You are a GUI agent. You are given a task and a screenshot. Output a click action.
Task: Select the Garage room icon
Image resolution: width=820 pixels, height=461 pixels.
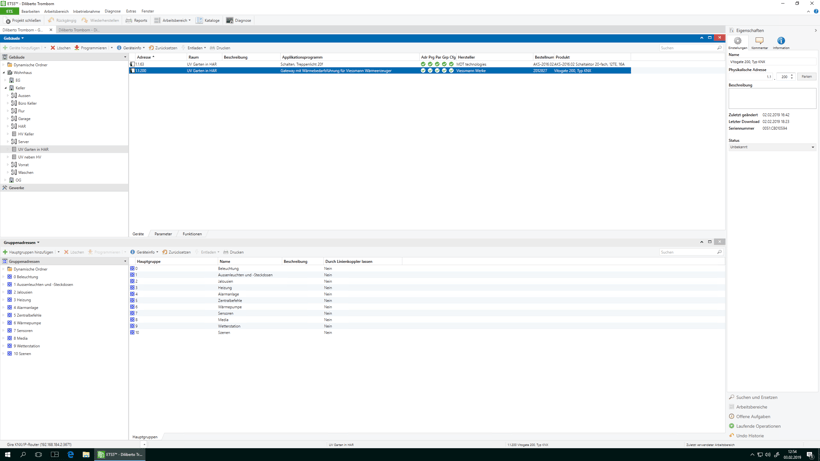point(14,119)
